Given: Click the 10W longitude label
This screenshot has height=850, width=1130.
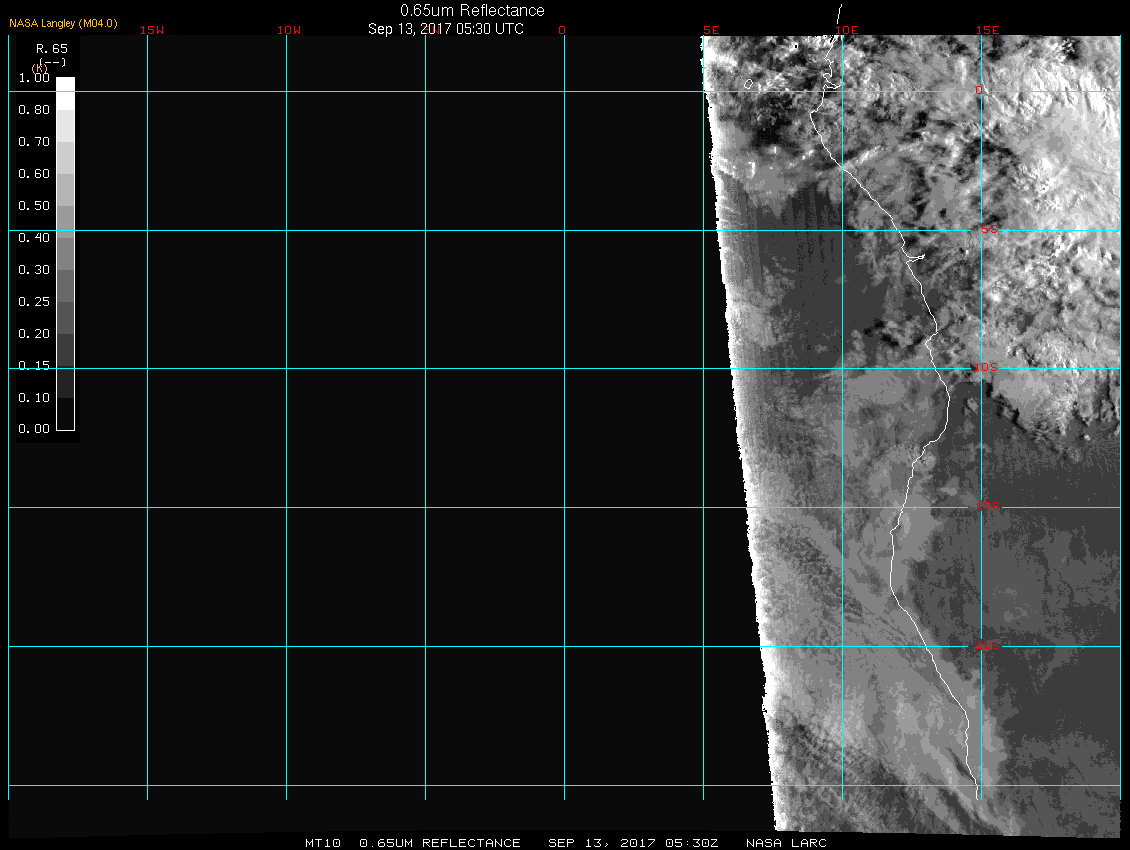Looking at the screenshot, I should [x=289, y=30].
